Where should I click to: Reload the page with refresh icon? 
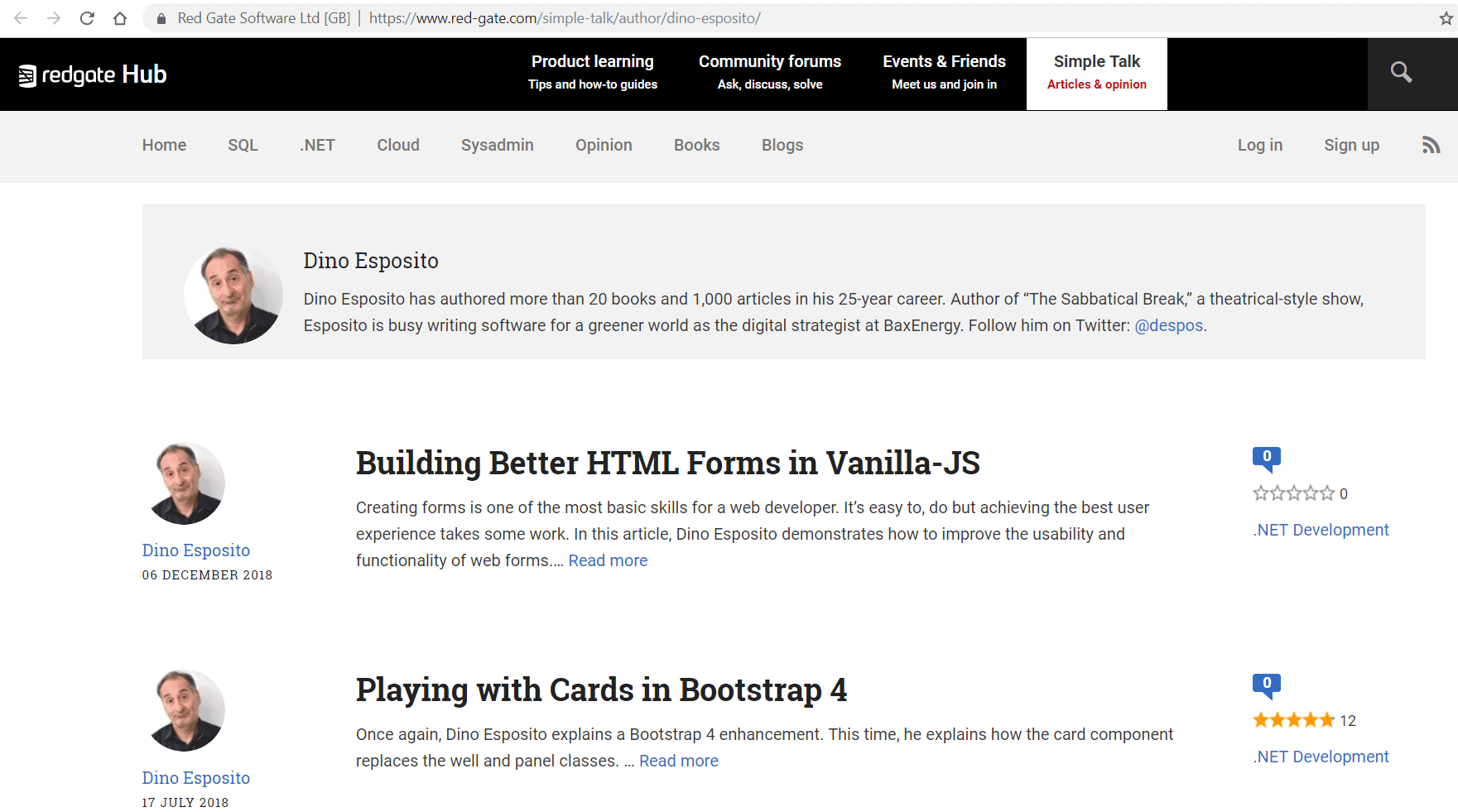(87, 18)
